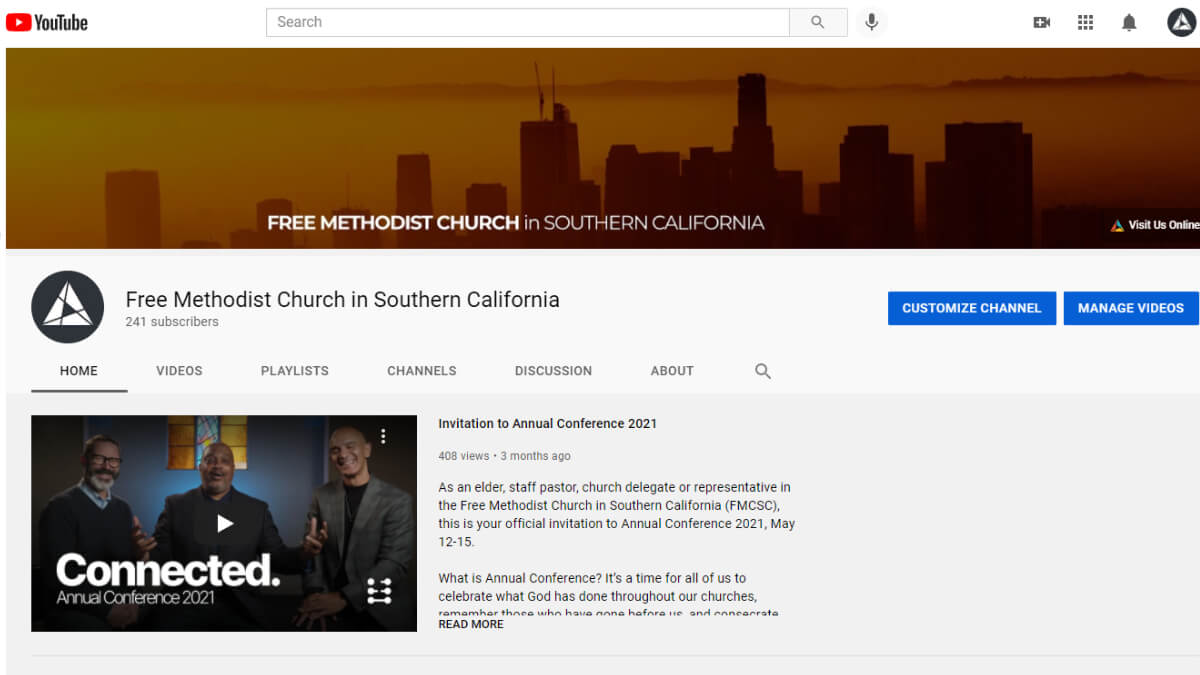Screen dimensions: 1200x675
Task: Open the PLAYLISTS tab
Action: pos(295,371)
